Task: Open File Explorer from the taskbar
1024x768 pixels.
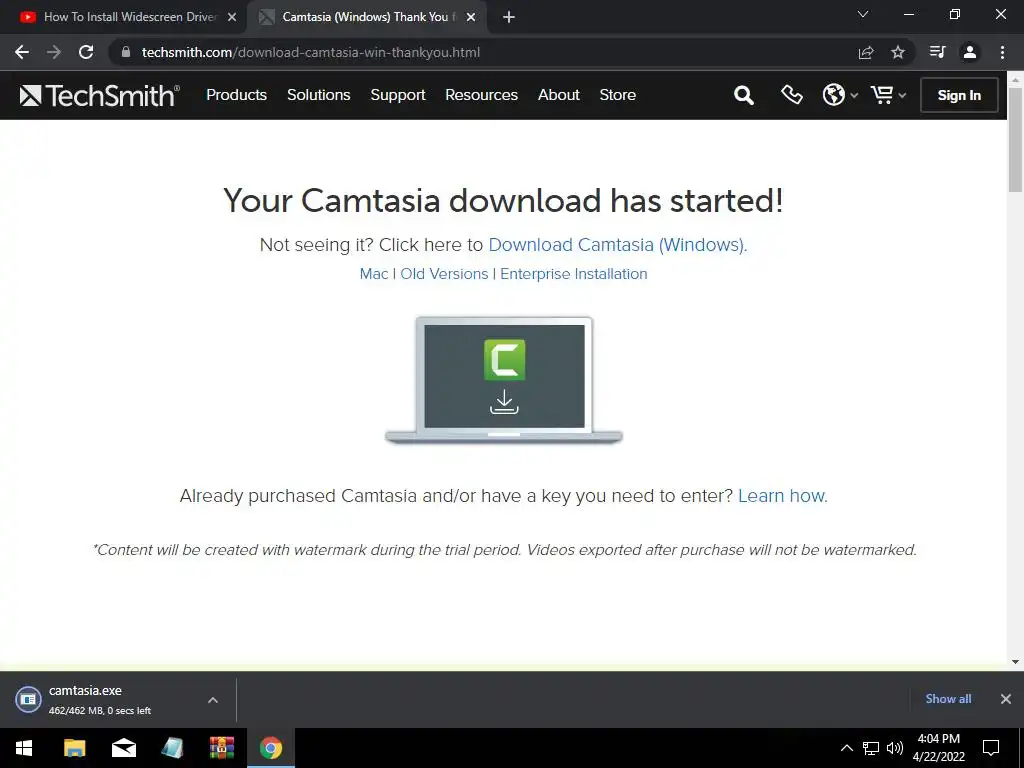Action: tap(74, 748)
